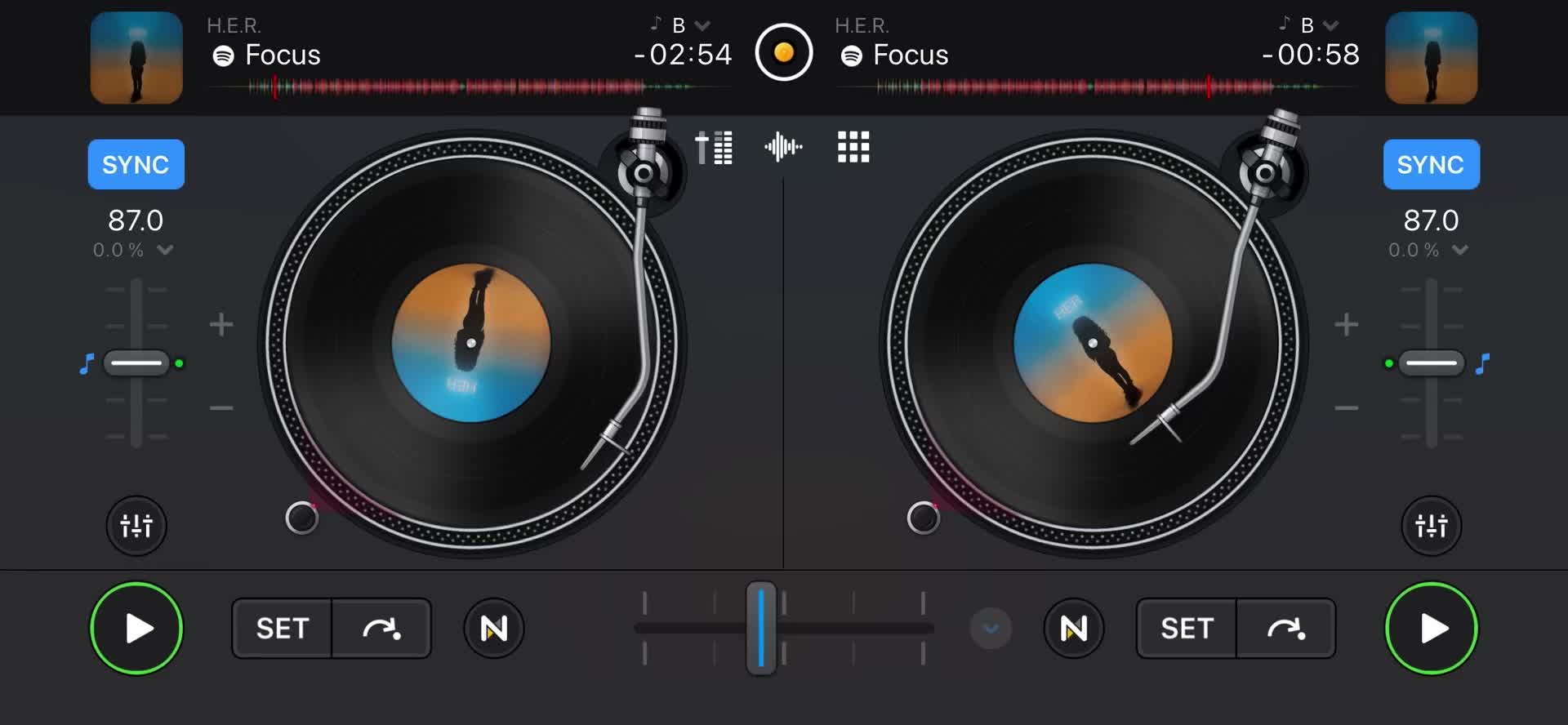This screenshot has width=1568, height=725.
Task: Click the right turntable start/stop knob
Action: click(923, 518)
